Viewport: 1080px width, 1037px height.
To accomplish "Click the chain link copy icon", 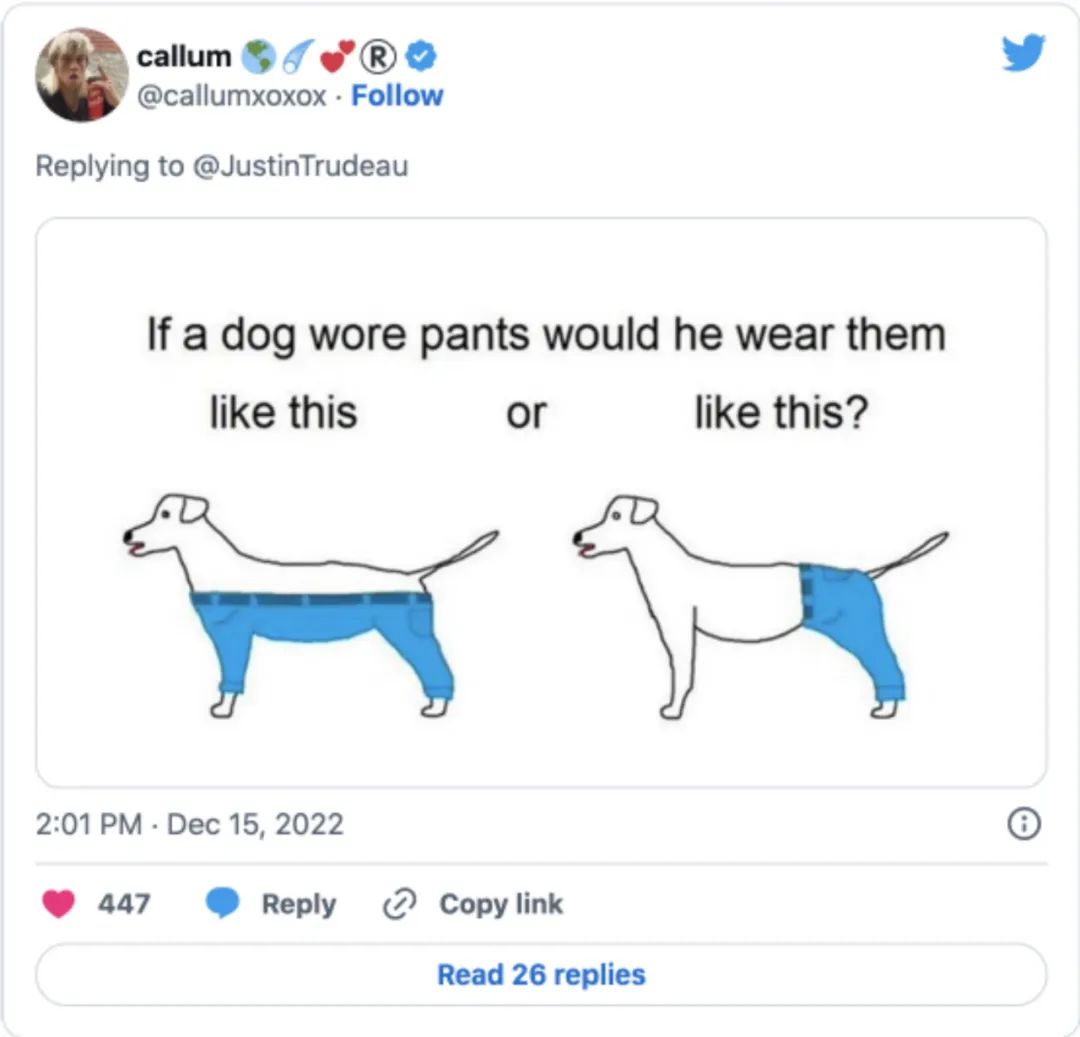I will click(x=399, y=904).
